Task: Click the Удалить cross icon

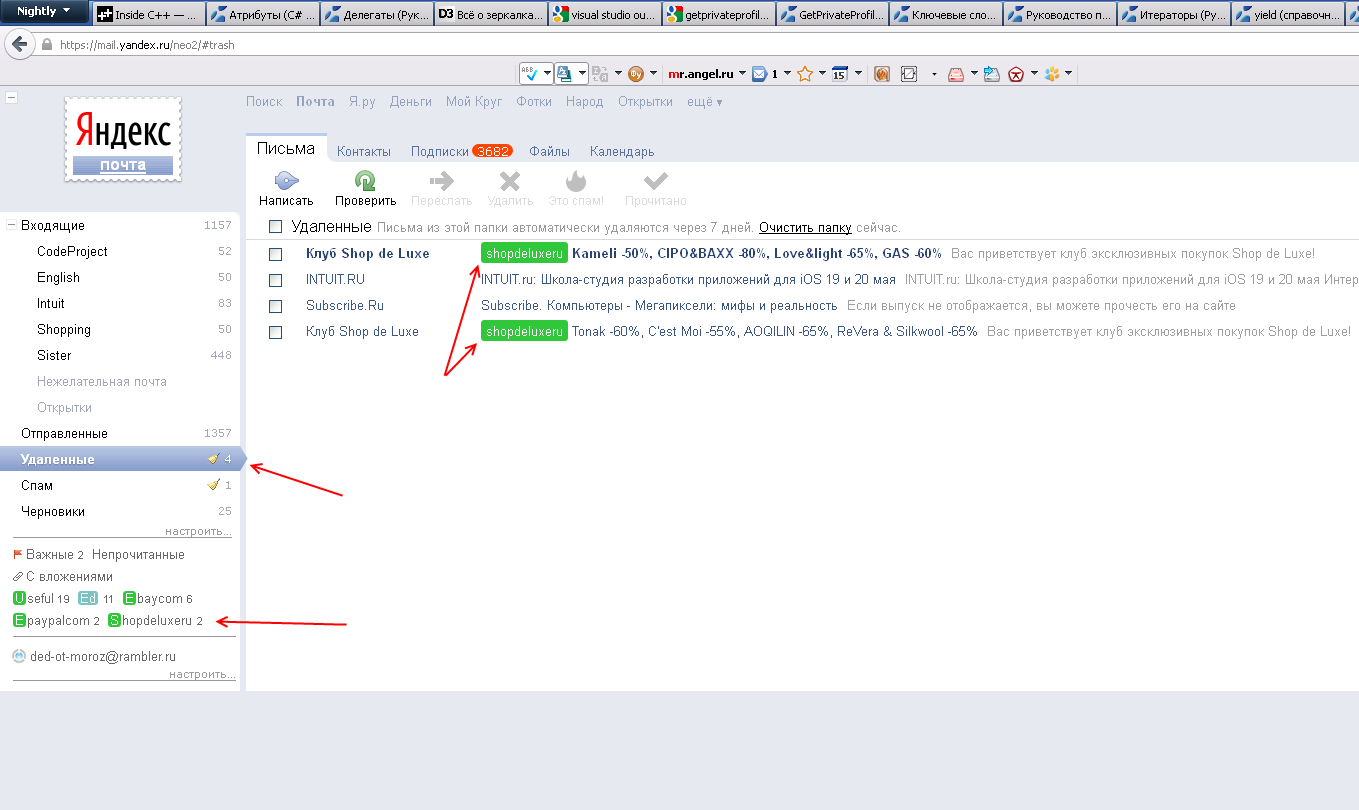Action: tap(510, 181)
